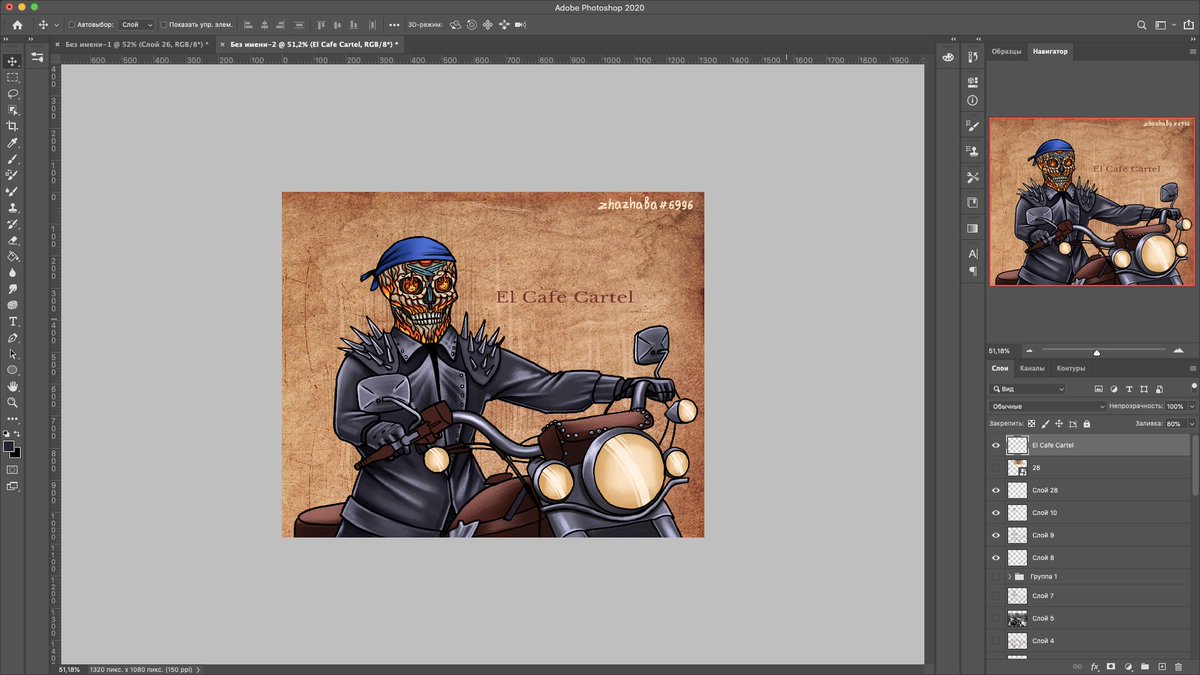This screenshot has height=675, width=1200.
Task: Open the fx layer styles menu
Action: (1094, 666)
